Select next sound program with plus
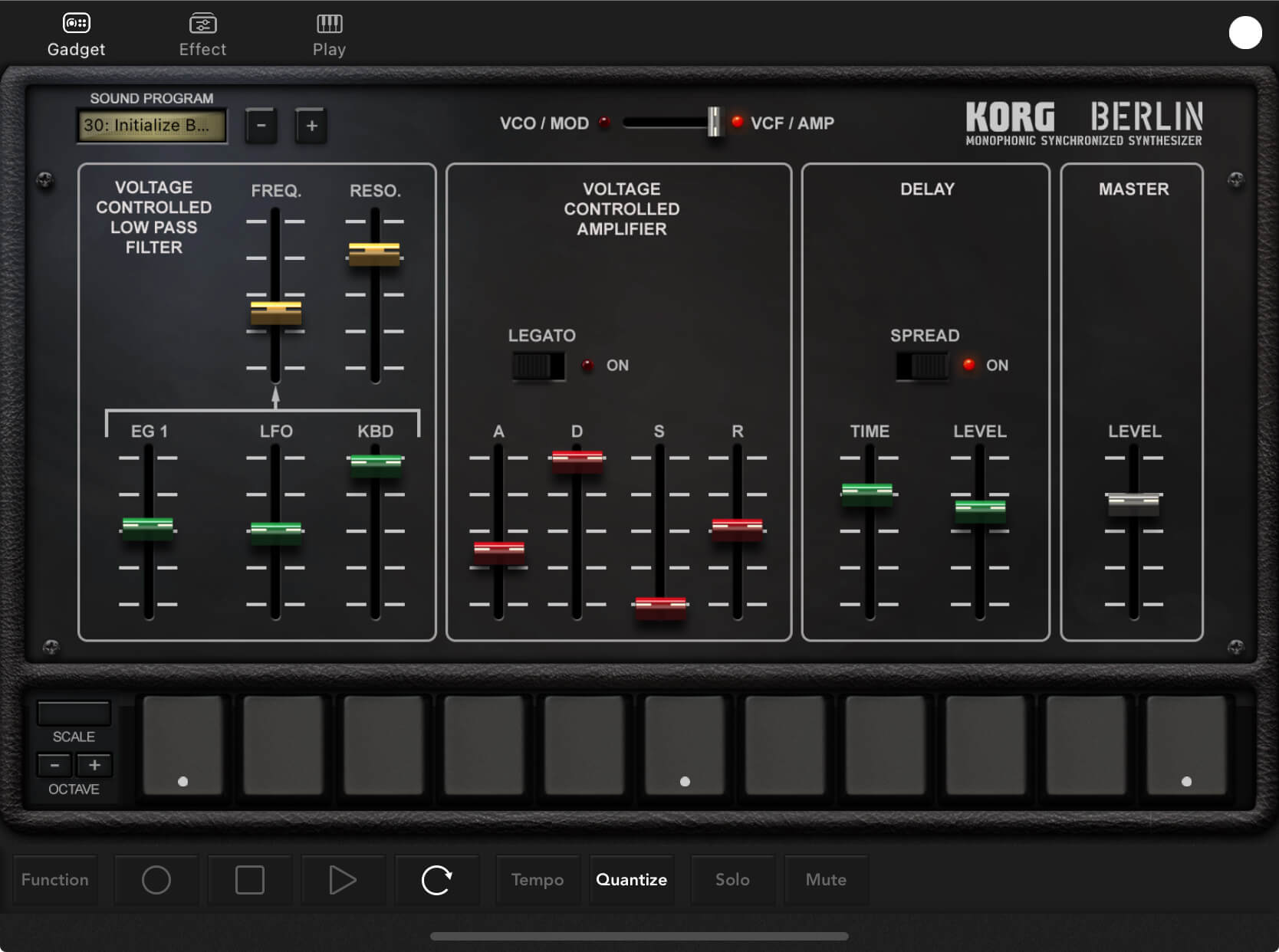The width and height of the screenshot is (1279, 952). click(x=311, y=126)
